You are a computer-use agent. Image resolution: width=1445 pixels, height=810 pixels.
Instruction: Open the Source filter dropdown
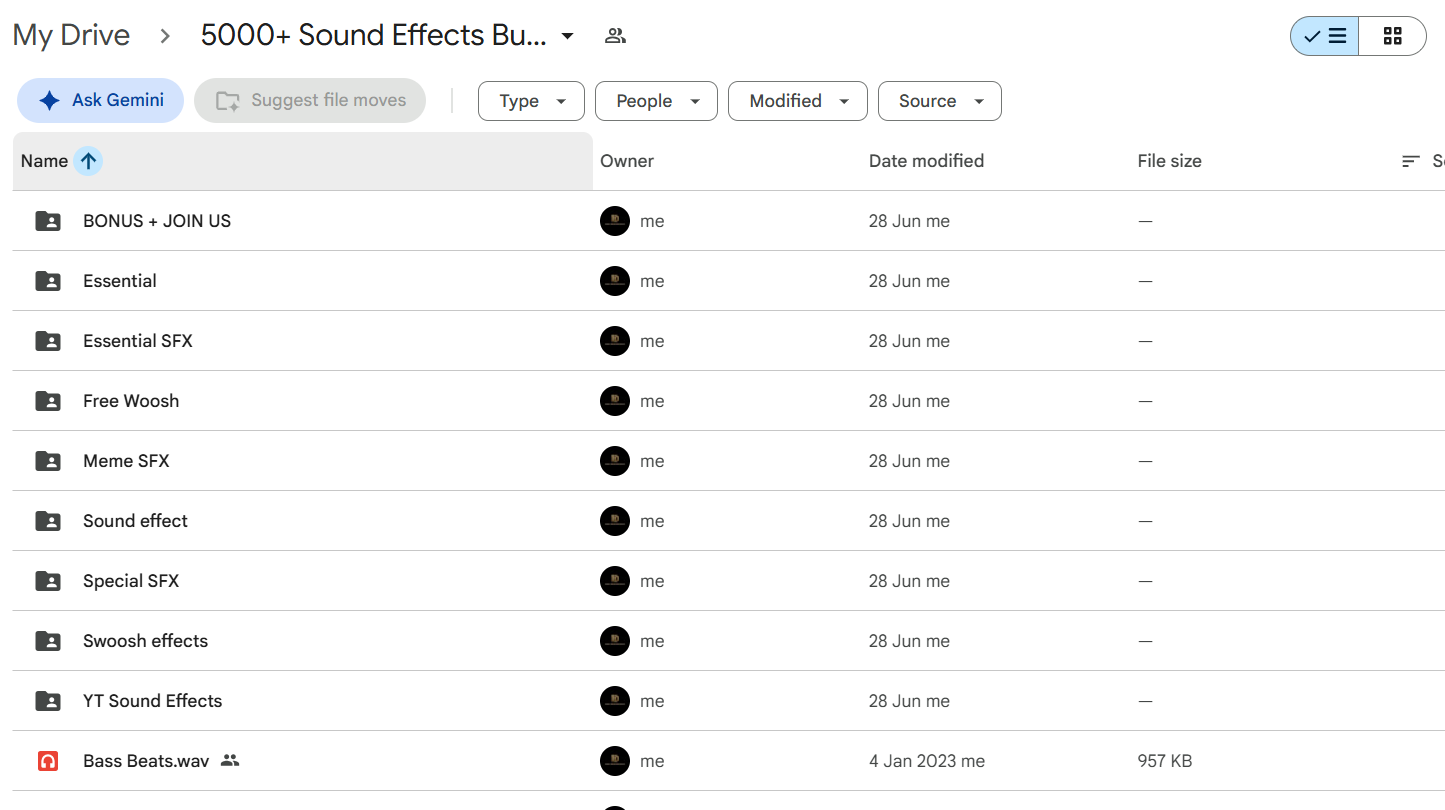940,101
